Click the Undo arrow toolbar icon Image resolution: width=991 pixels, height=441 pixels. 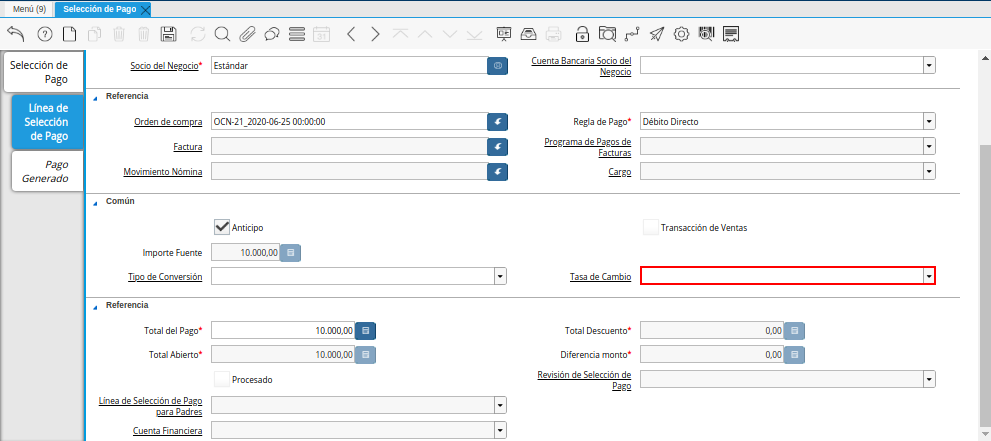point(15,34)
